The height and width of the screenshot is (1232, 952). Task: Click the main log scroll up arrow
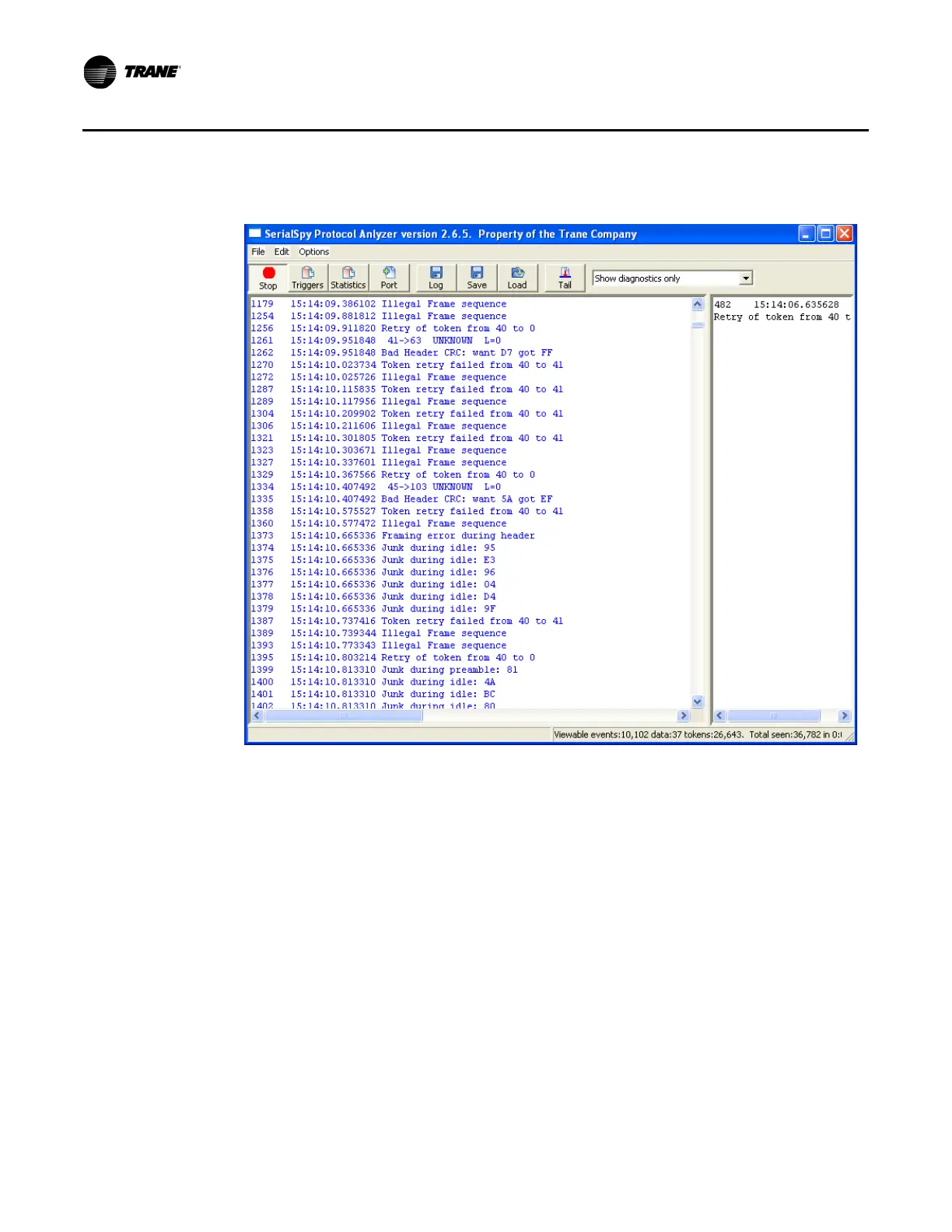698,304
